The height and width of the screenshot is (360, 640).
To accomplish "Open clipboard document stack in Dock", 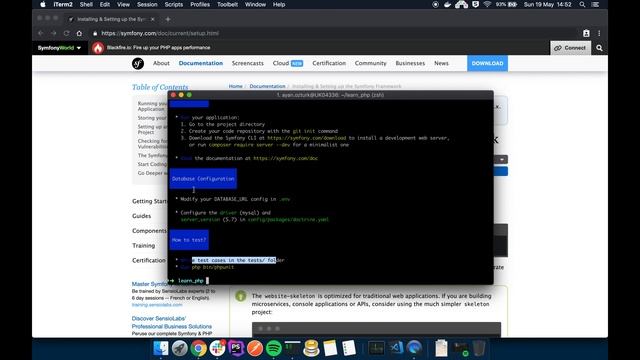I will click(441, 348).
